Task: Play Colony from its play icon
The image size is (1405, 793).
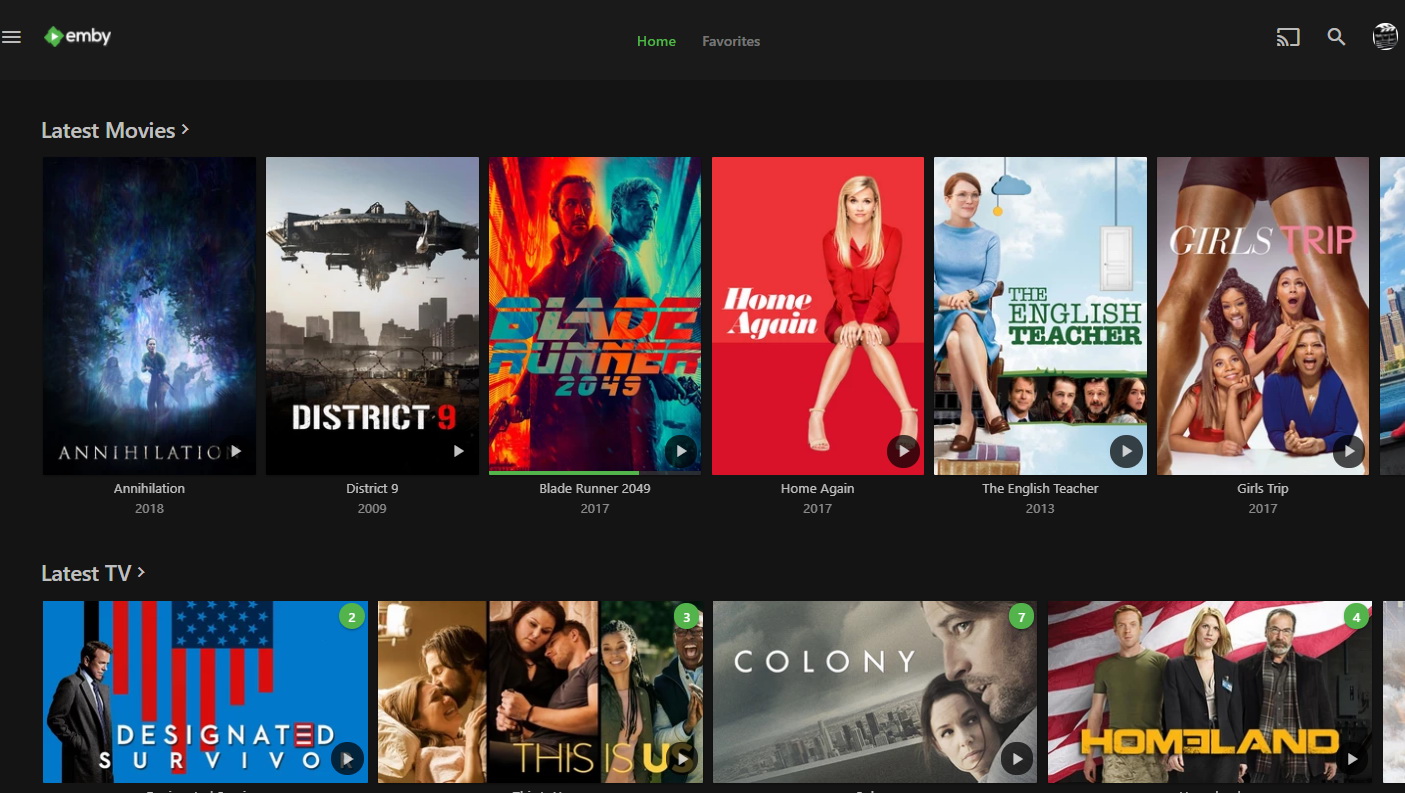Action: point(1017,759)
